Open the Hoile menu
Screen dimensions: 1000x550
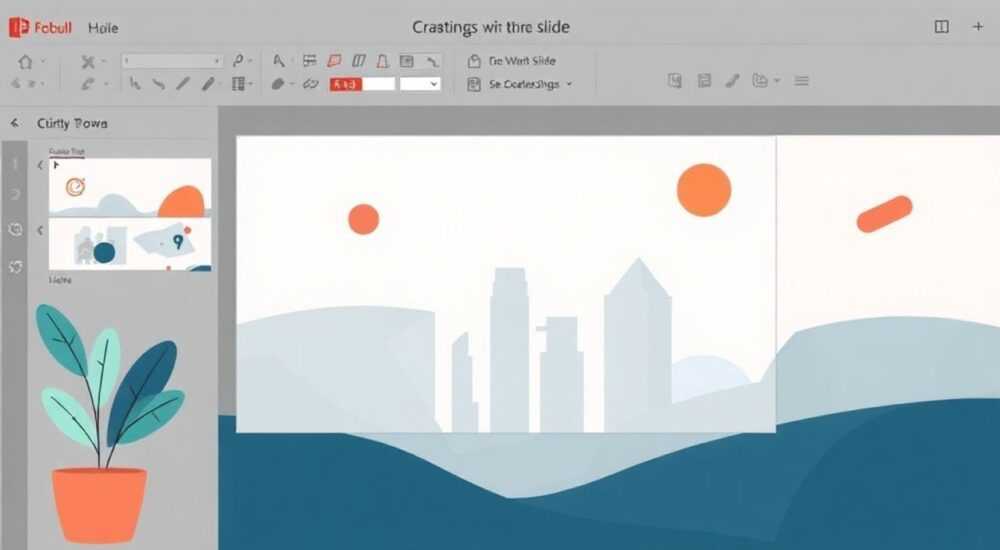103,28
